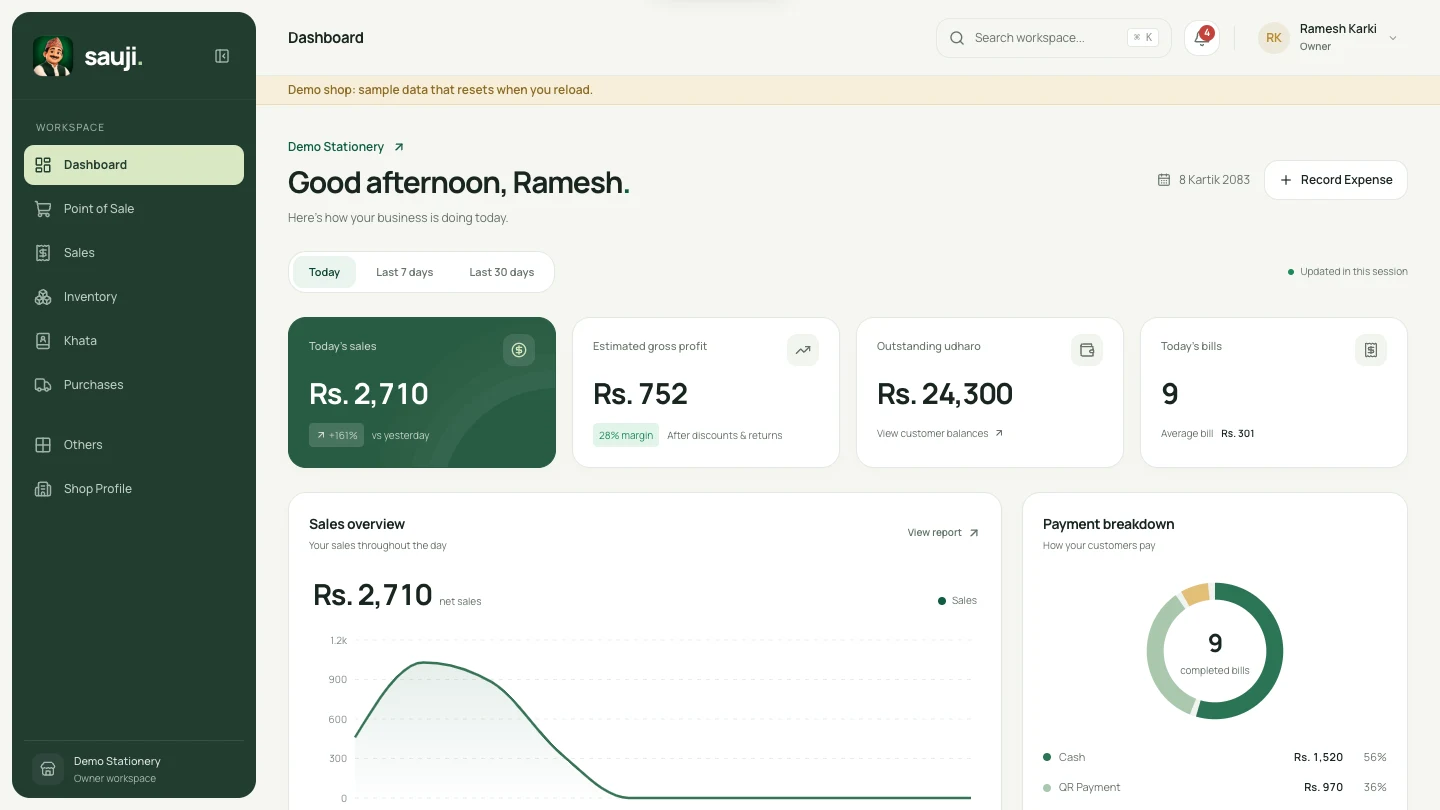Open the Khata ledger
This screenshot has width=1440, height=810.
click(x=134, y=341)
